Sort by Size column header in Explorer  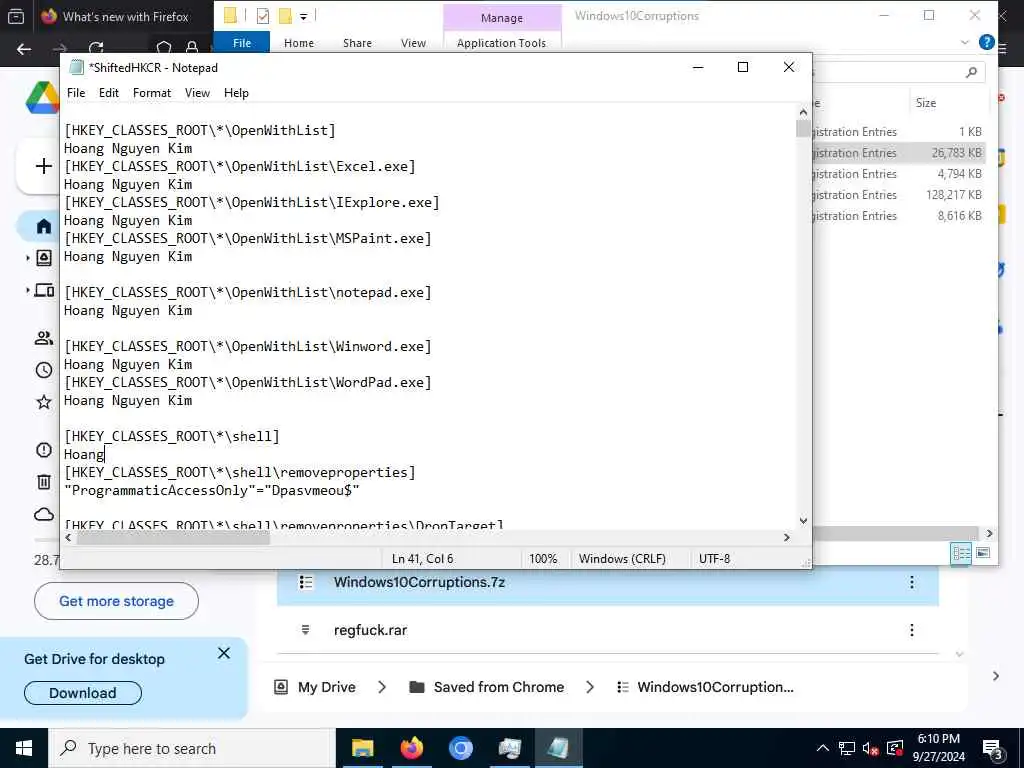pyautogui.click(x=925, y=103)
